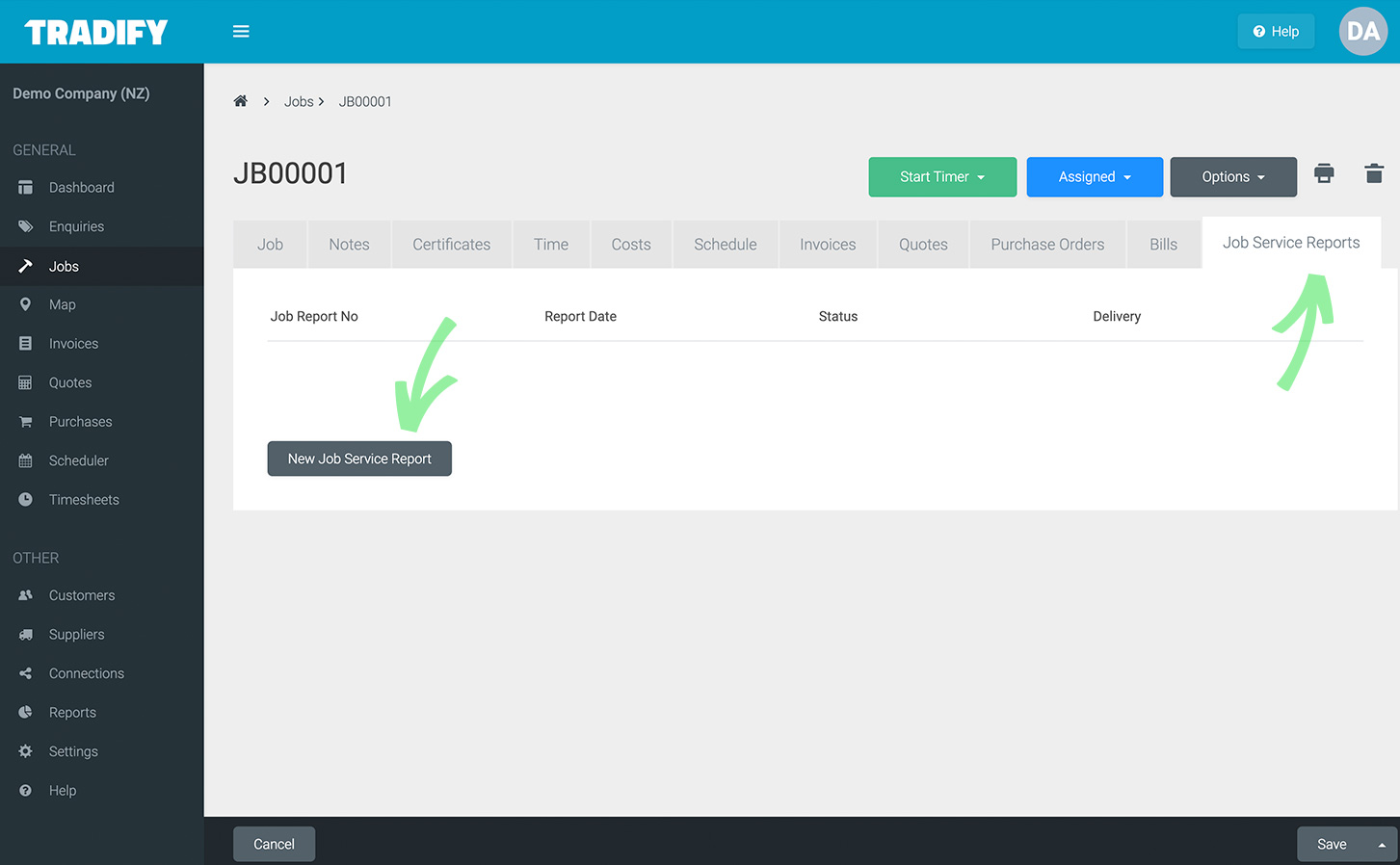This screenshot has width=1400, height=865.
Task: Open the Start Timer dropdown
Action: tap(942, 177)
